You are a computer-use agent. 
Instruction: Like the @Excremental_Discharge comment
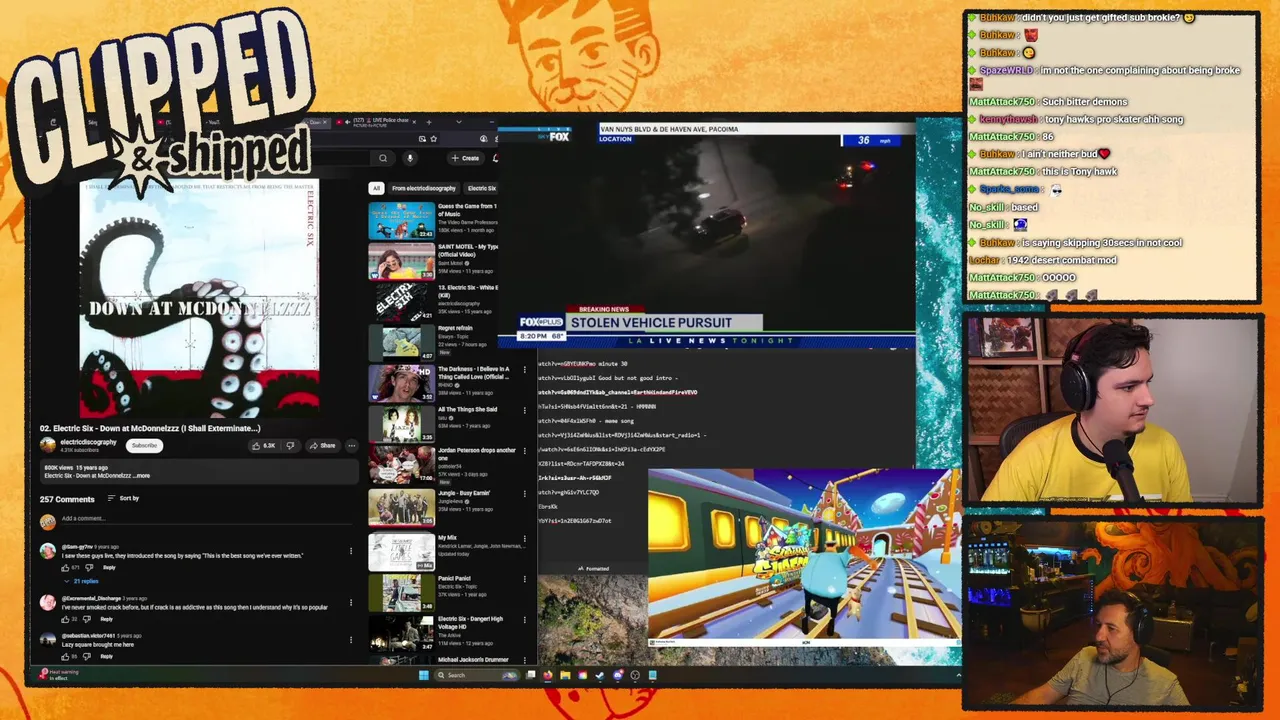pos(66,619)
